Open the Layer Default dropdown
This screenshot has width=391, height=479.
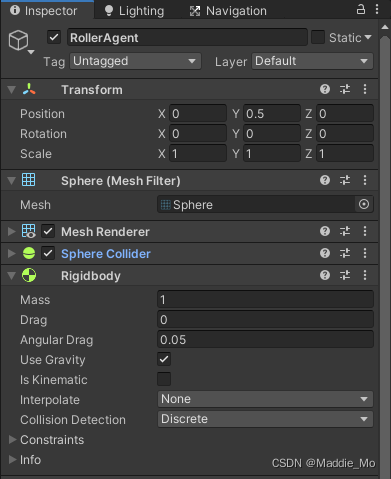[x=312, y=61]
